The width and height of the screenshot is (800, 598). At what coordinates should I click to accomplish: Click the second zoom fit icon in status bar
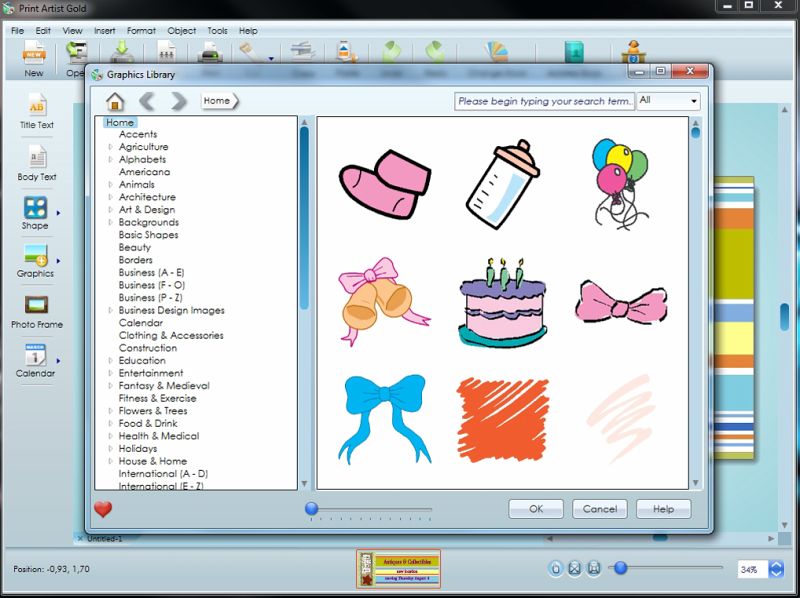pos(574,568)
